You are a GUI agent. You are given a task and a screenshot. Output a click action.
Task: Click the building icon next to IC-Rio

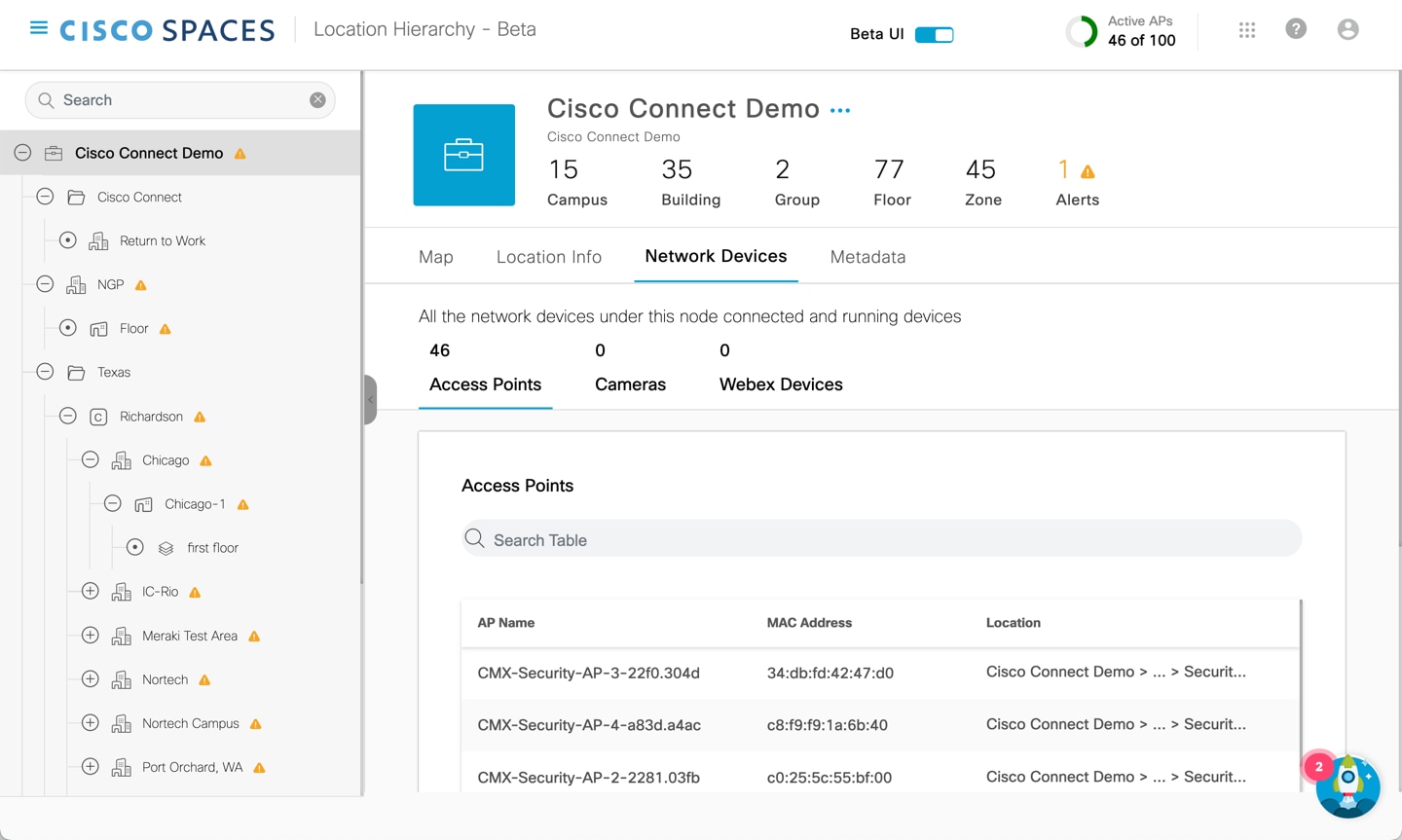pos(121,592)
